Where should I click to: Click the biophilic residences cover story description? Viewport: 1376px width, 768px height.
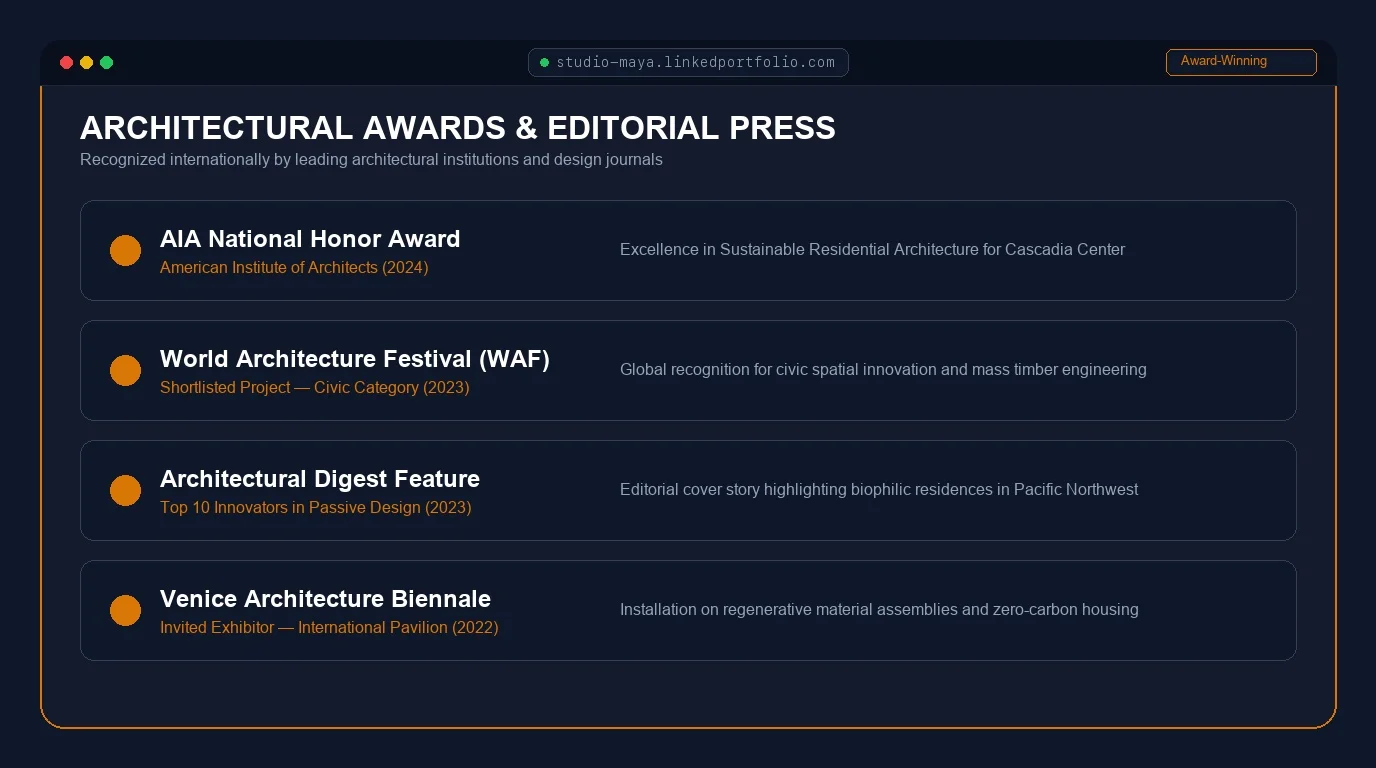pos(879,490)
